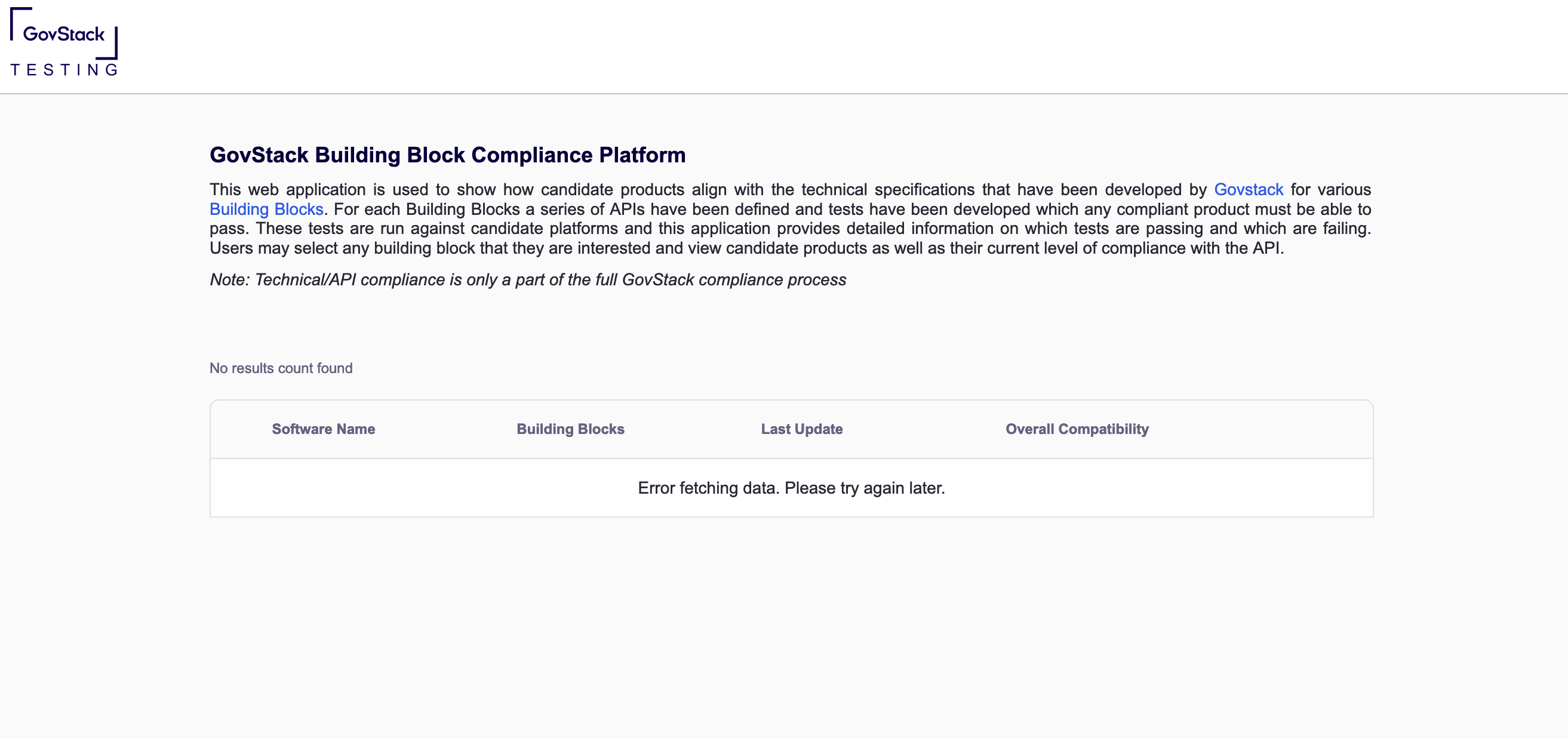Sort the table by Last Update
The height and width of the screenshot is (739, 1568).
(801, 429)
